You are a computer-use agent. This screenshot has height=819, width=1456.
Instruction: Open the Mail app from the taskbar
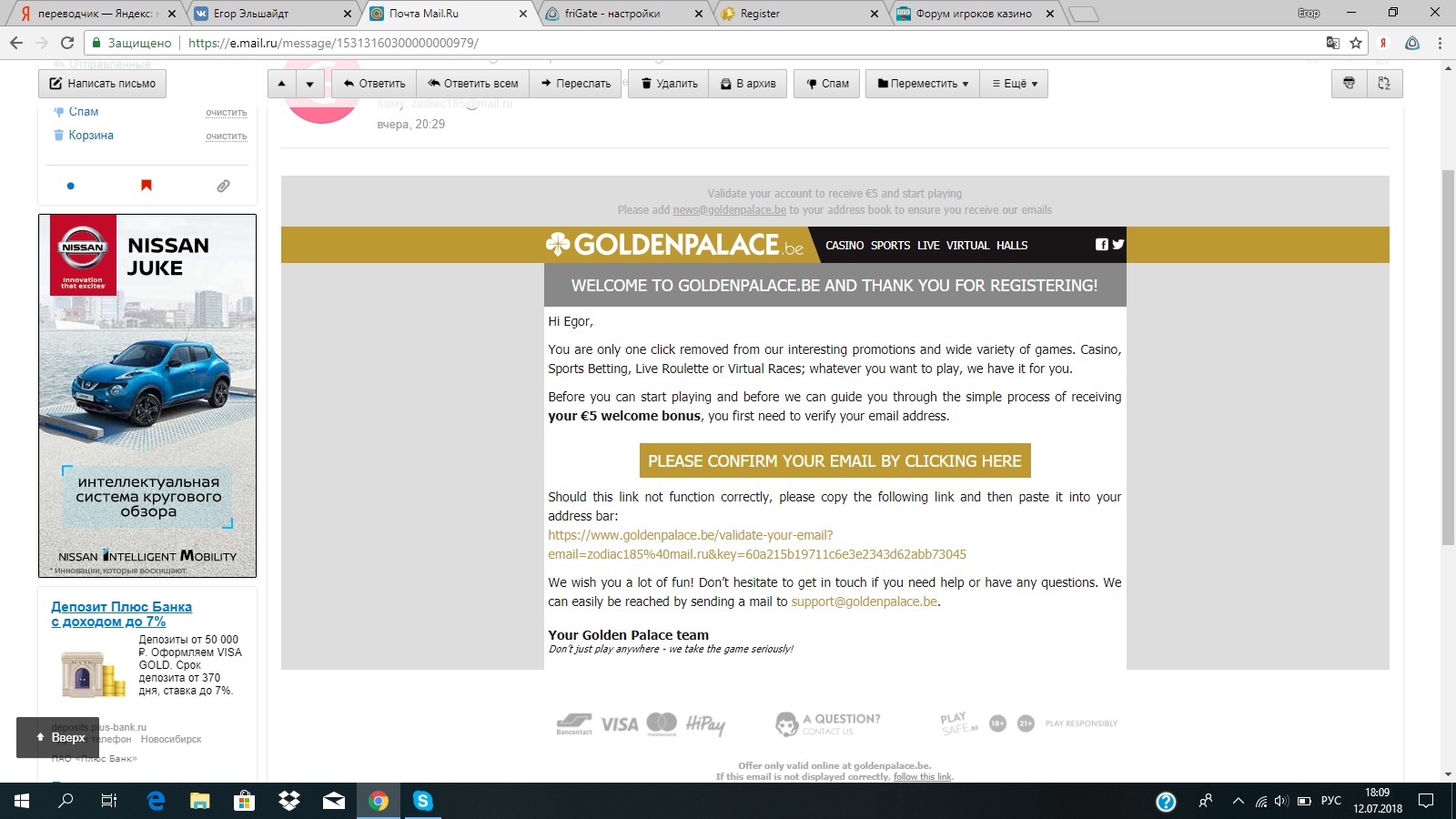point(334,801)
